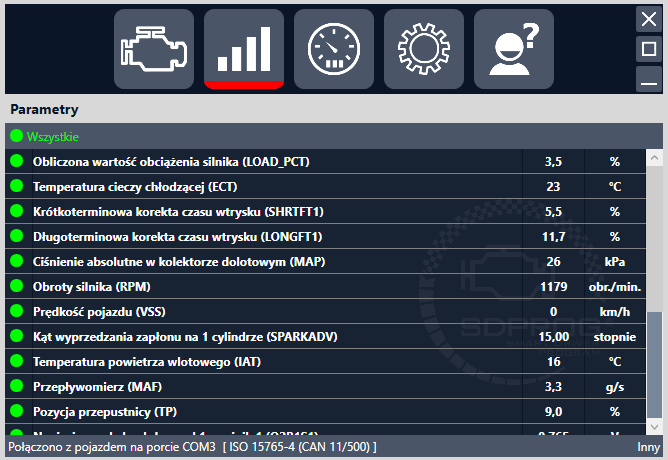This screenshot has width=668, height=460.
Task: Toggle the green Wszystkie indicator
Action: click(x=16, y=136)
